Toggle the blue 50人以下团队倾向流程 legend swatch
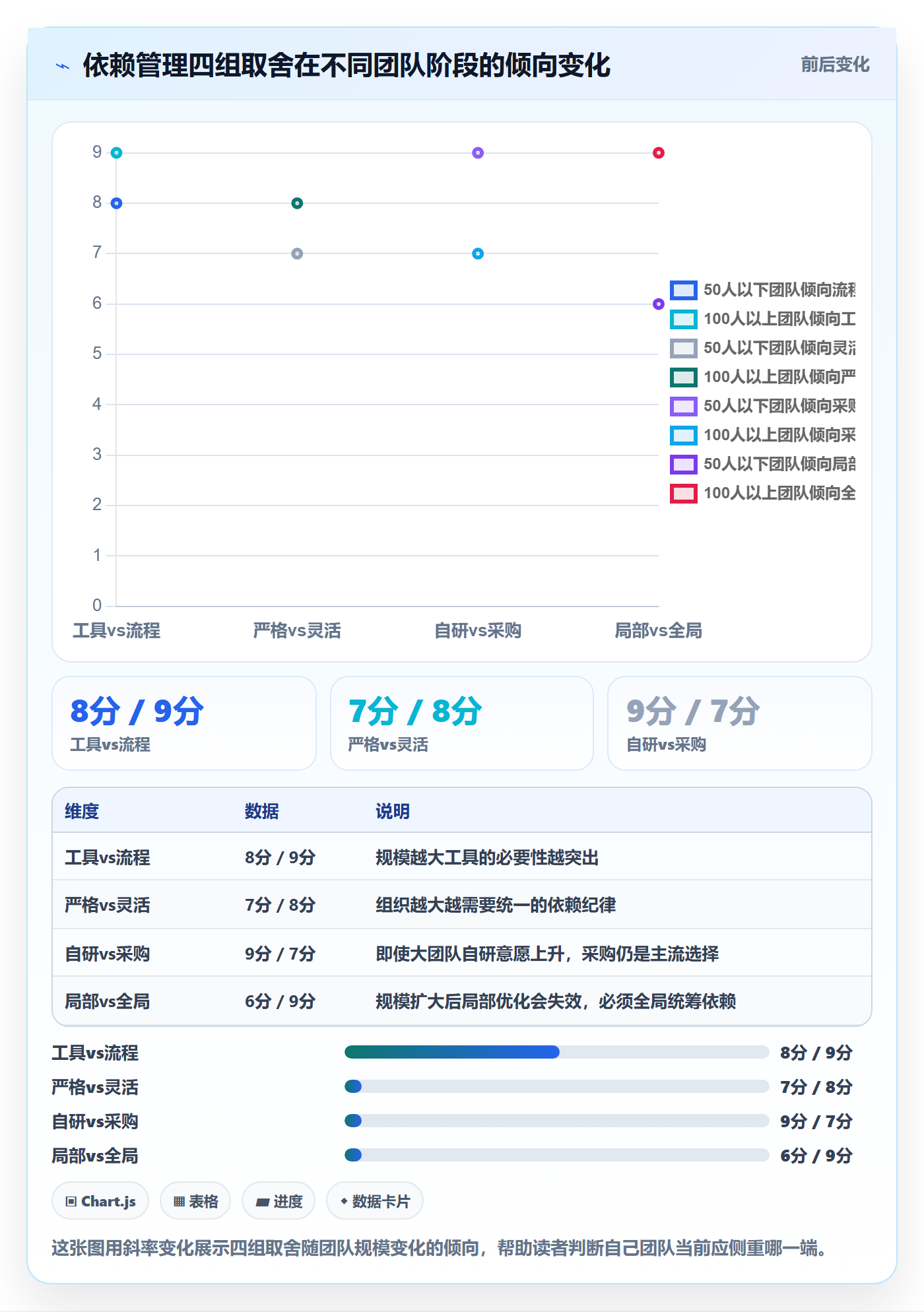 point(683,290)
